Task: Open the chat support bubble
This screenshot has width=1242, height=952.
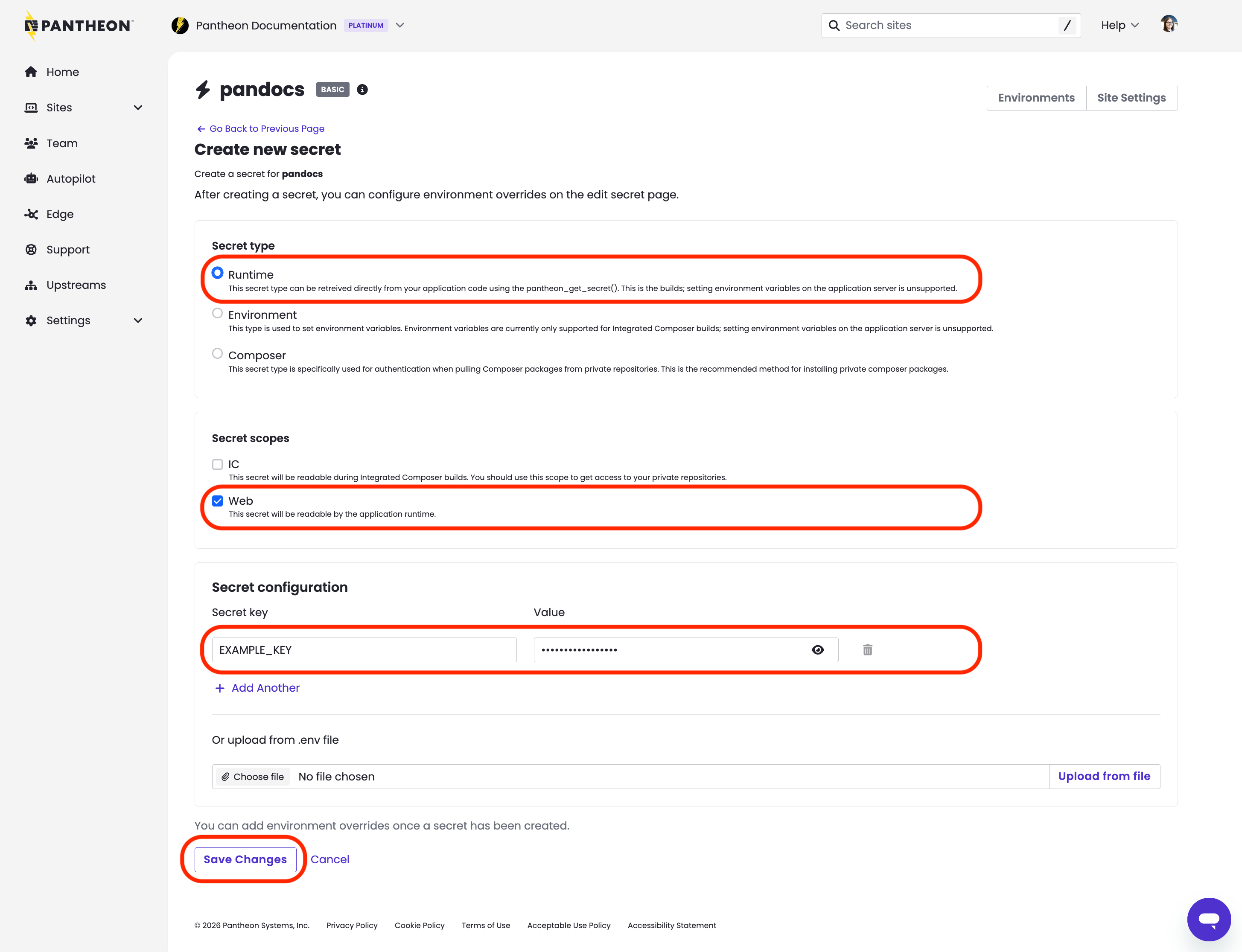Action: pos(1209,919)
